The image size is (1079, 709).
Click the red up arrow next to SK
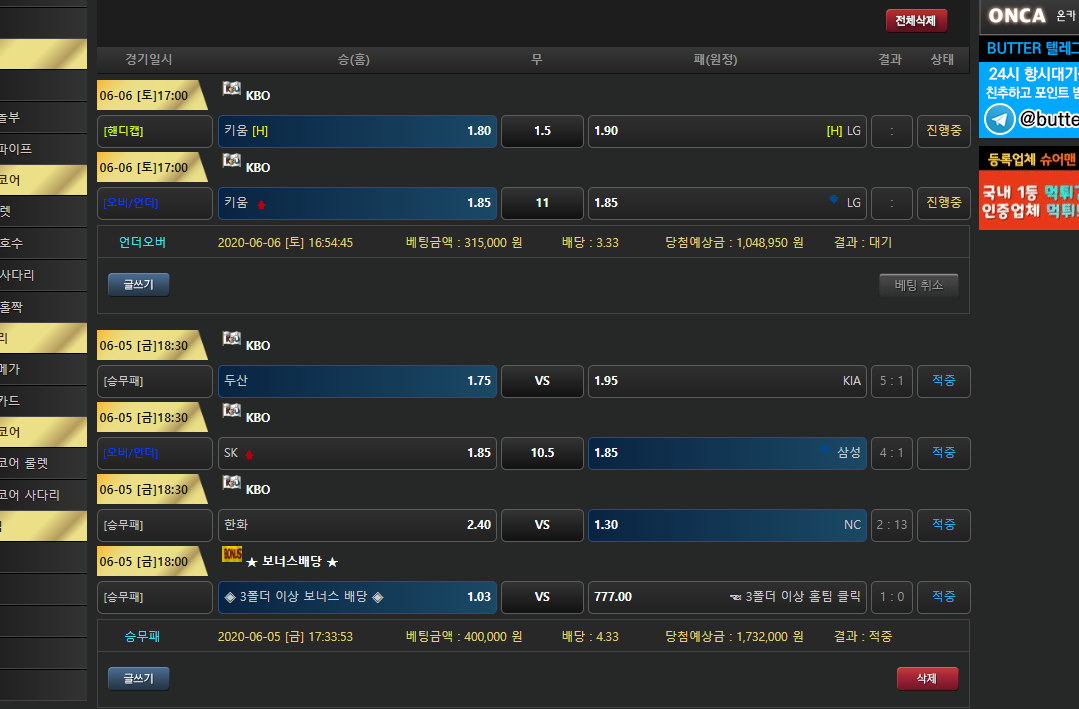point(249,454)
